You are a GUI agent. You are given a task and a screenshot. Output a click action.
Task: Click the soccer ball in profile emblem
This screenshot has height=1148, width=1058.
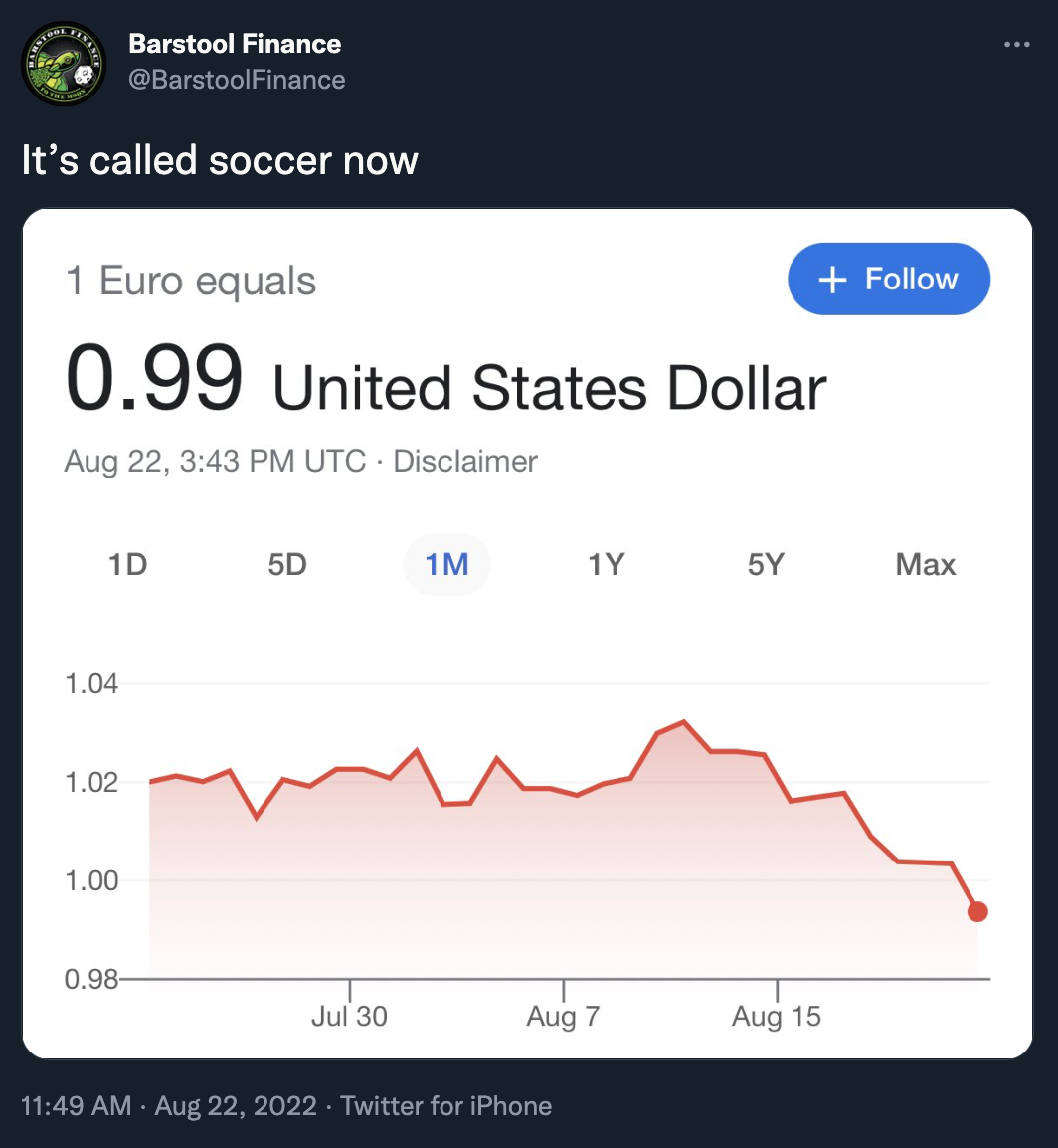point(85,76)
